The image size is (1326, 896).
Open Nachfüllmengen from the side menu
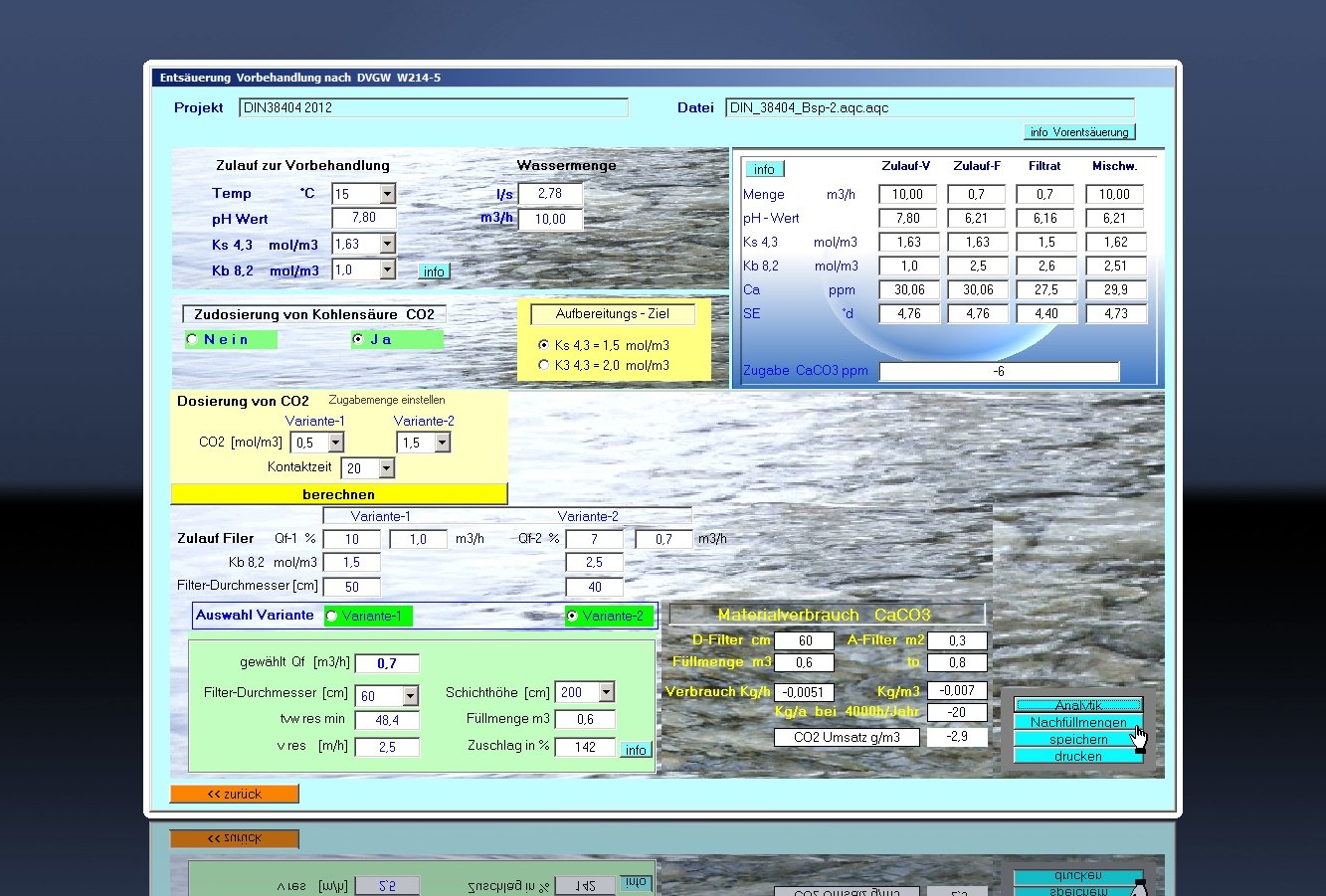coord(1078,722)
